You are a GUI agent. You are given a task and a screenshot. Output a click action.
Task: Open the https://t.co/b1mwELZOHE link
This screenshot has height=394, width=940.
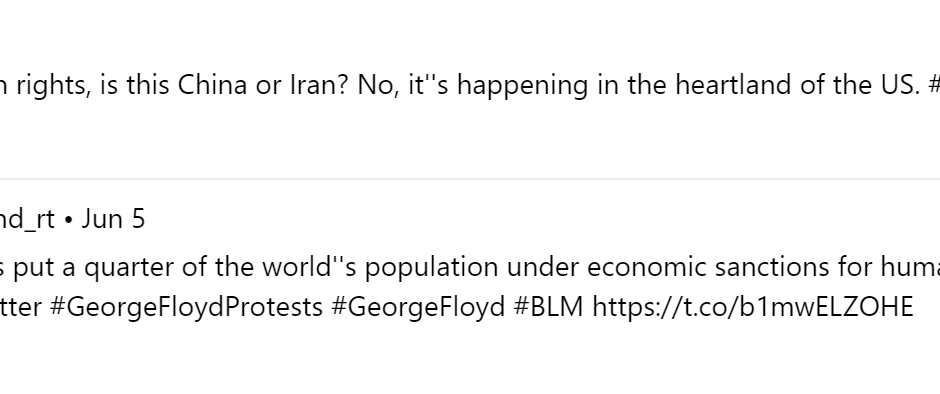pos(752,307)
